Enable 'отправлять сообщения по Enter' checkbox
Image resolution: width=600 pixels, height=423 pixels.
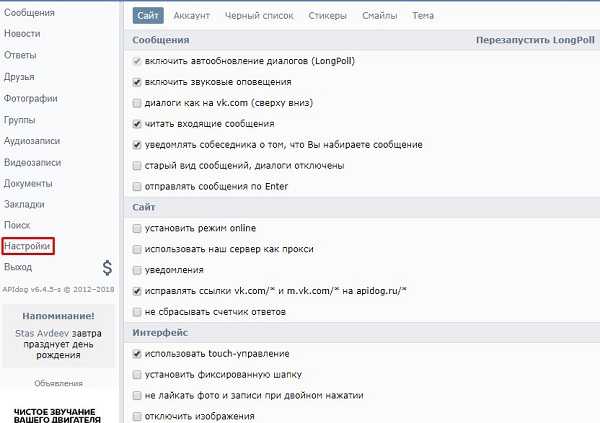[137, 186]
